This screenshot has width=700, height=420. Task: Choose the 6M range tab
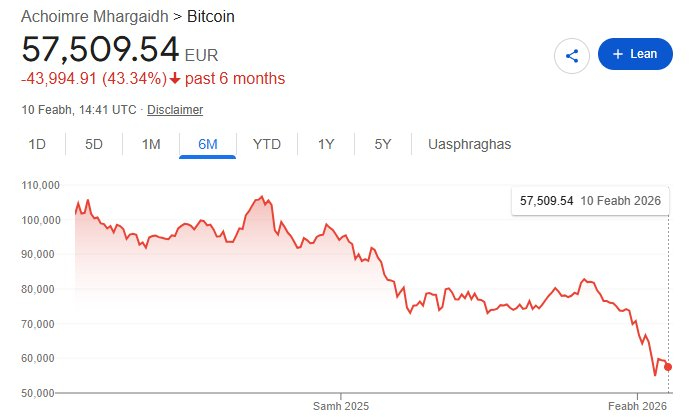[x=208, y=144]
